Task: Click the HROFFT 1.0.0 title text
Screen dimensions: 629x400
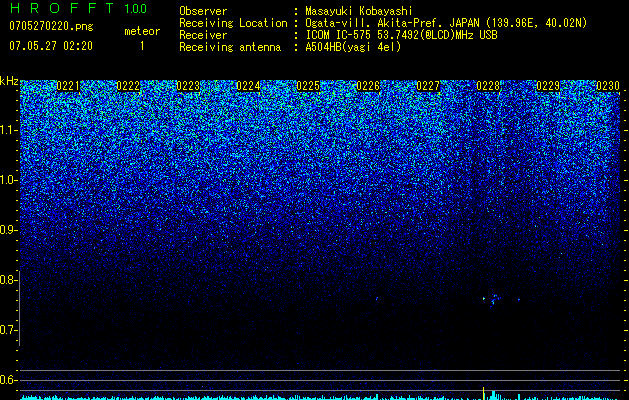Action: coord(79,8)
